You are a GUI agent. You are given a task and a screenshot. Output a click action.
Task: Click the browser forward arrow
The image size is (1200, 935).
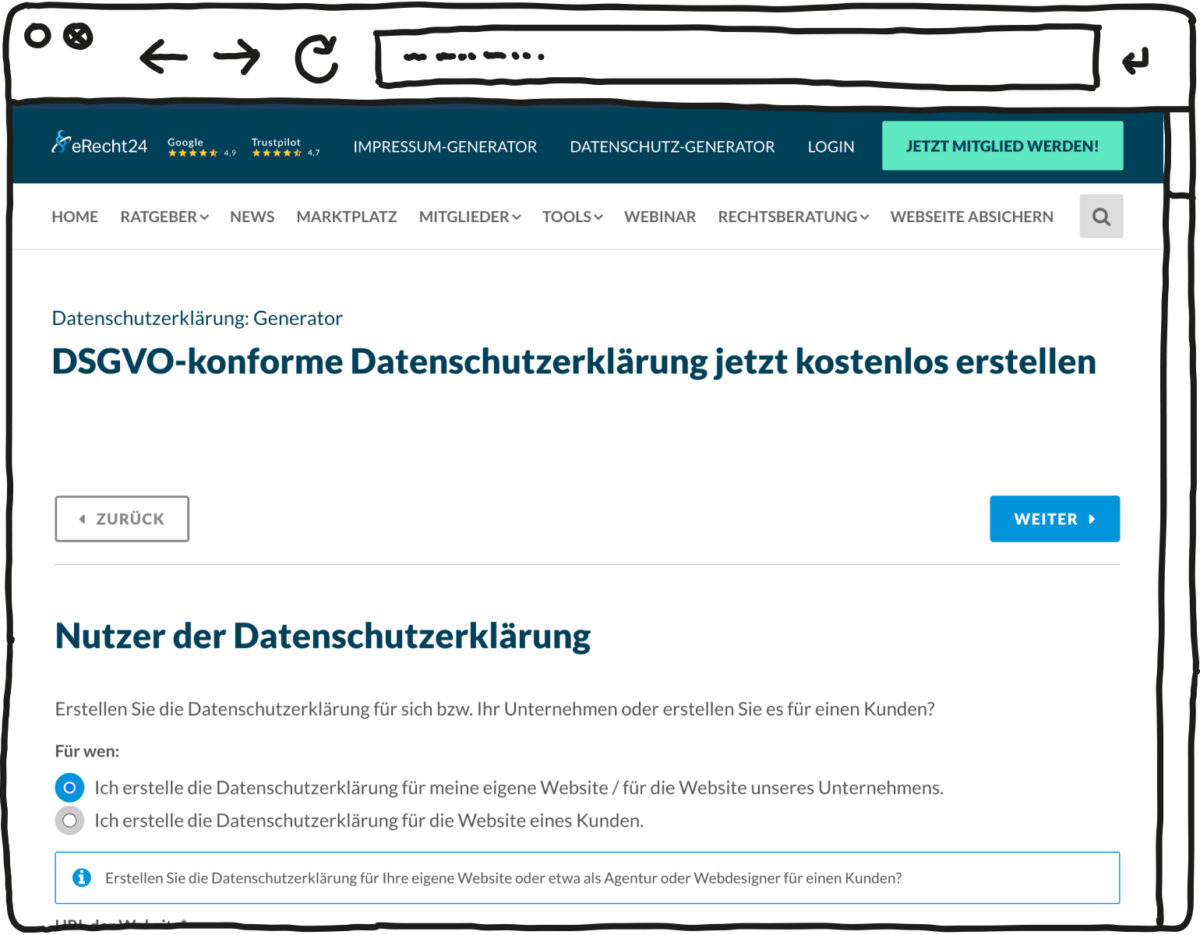coord(237,58)
